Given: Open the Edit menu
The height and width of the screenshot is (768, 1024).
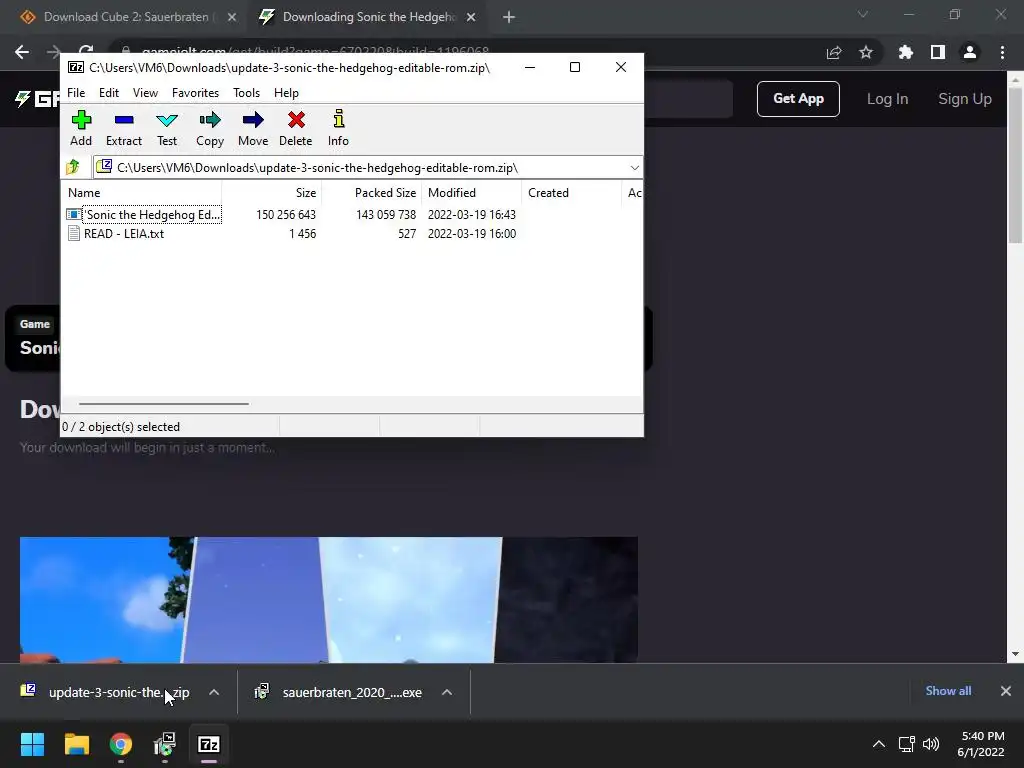Looking at the screenshot, I should pos(108,93).
